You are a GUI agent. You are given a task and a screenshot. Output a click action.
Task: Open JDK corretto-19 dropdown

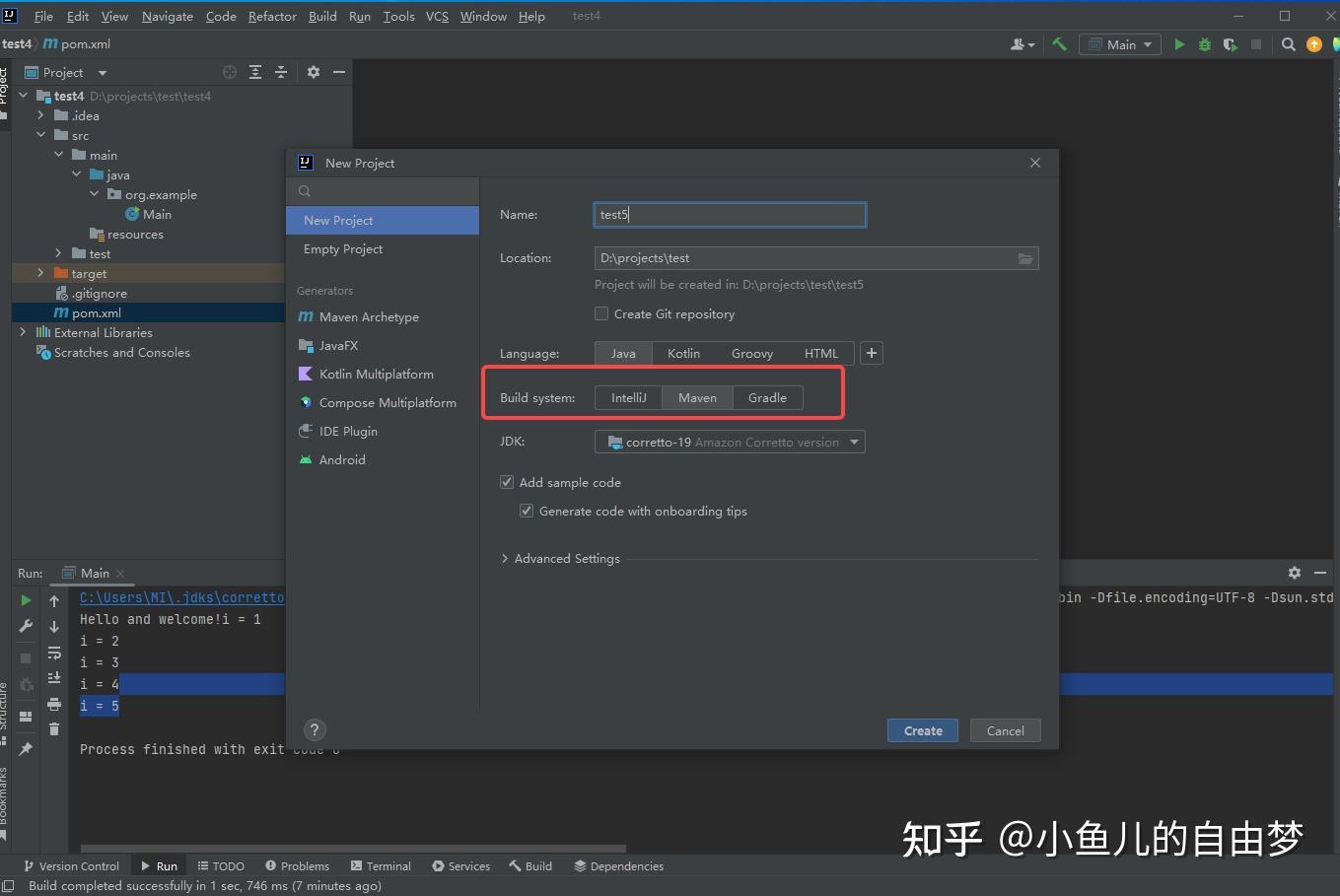tap(730, 442)
